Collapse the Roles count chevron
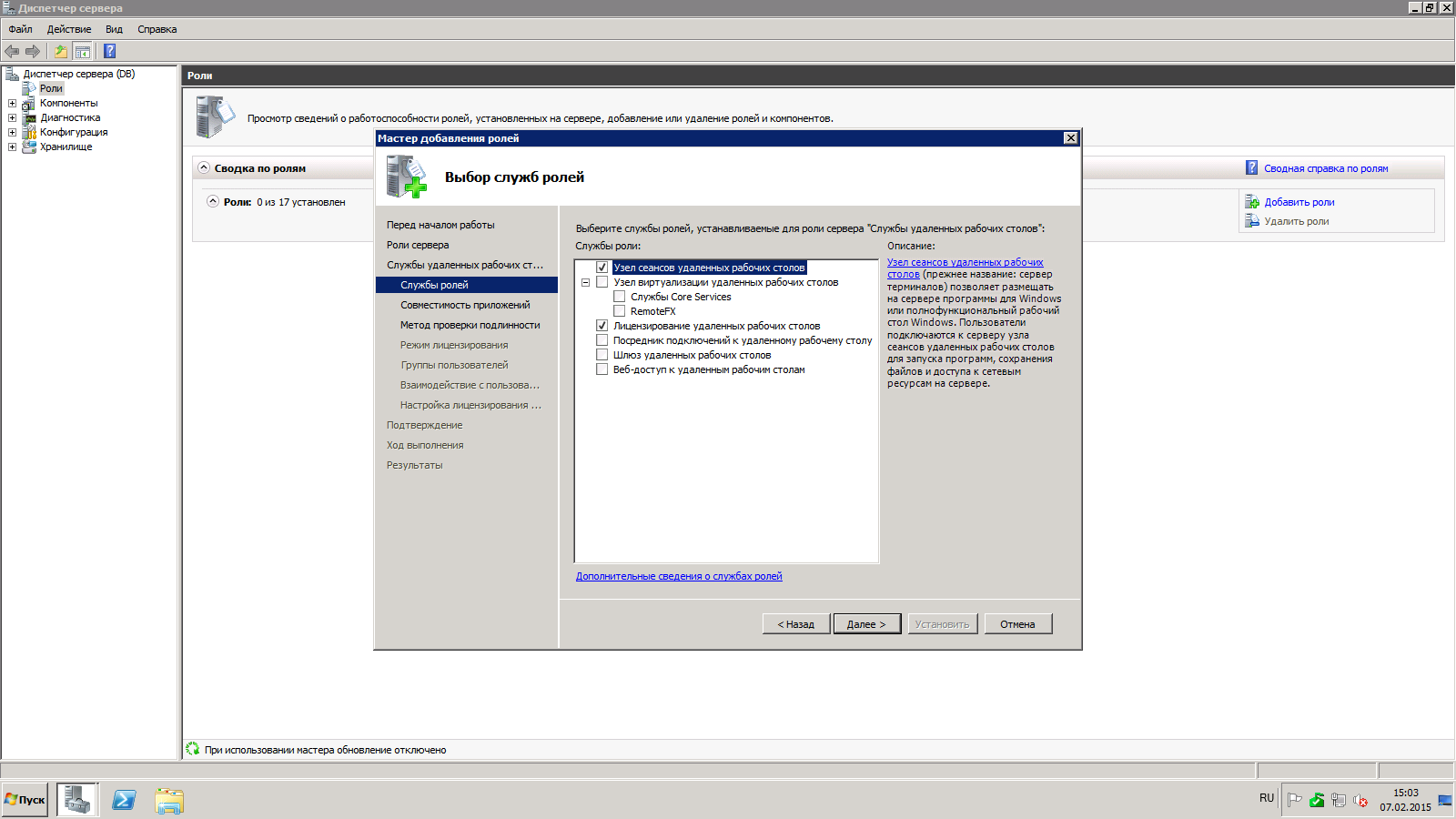Screen dimensions: 1456x819 pos(213,201)
